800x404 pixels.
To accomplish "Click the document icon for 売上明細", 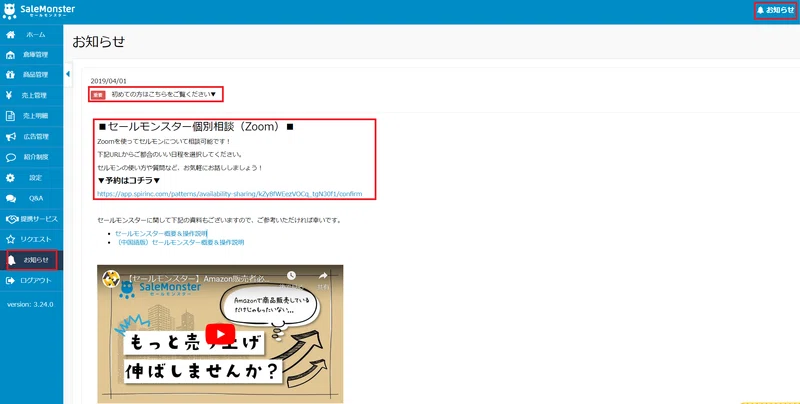I will 10,116.
